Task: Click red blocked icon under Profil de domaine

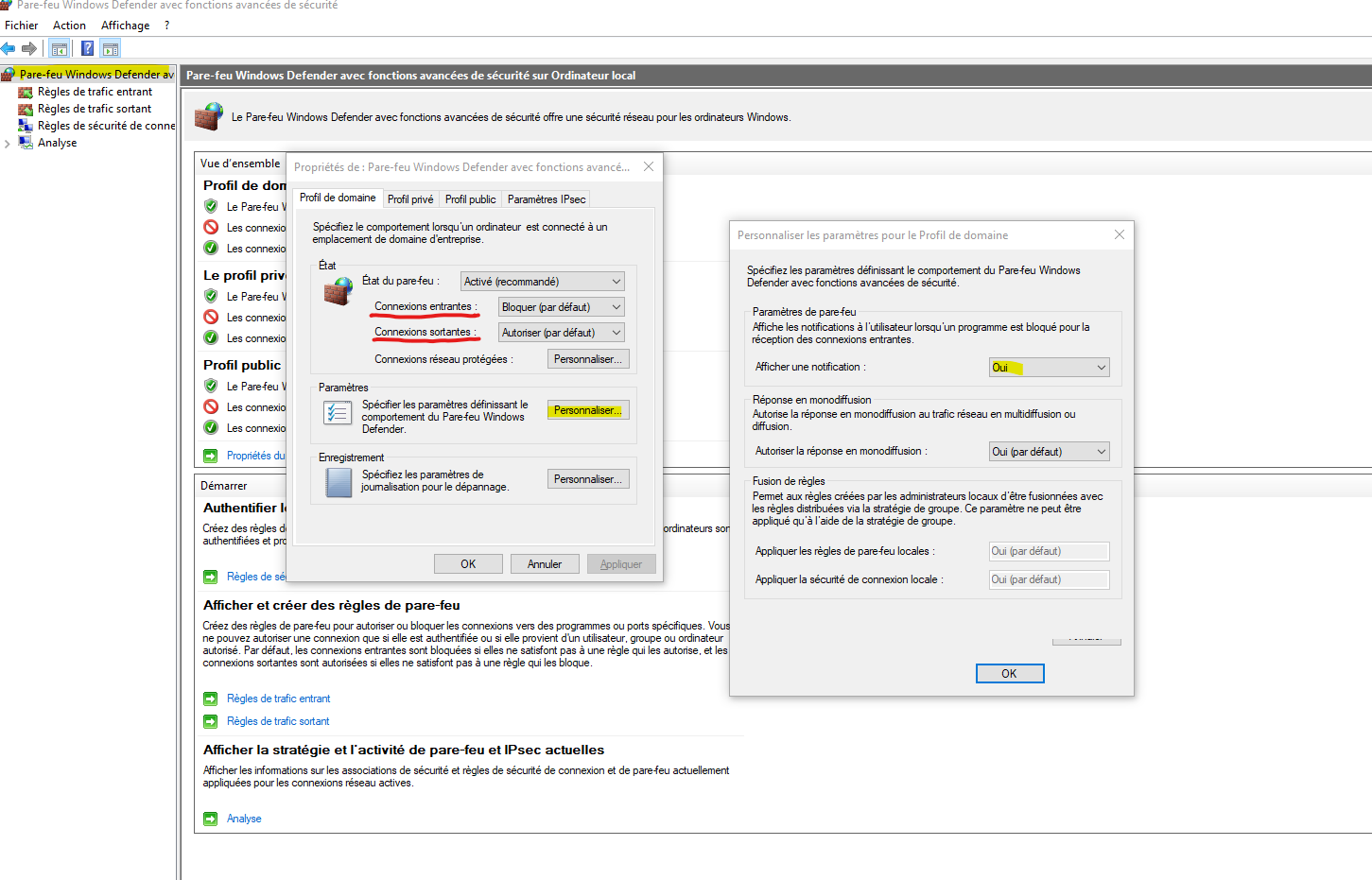Action: tap(211, 227)
